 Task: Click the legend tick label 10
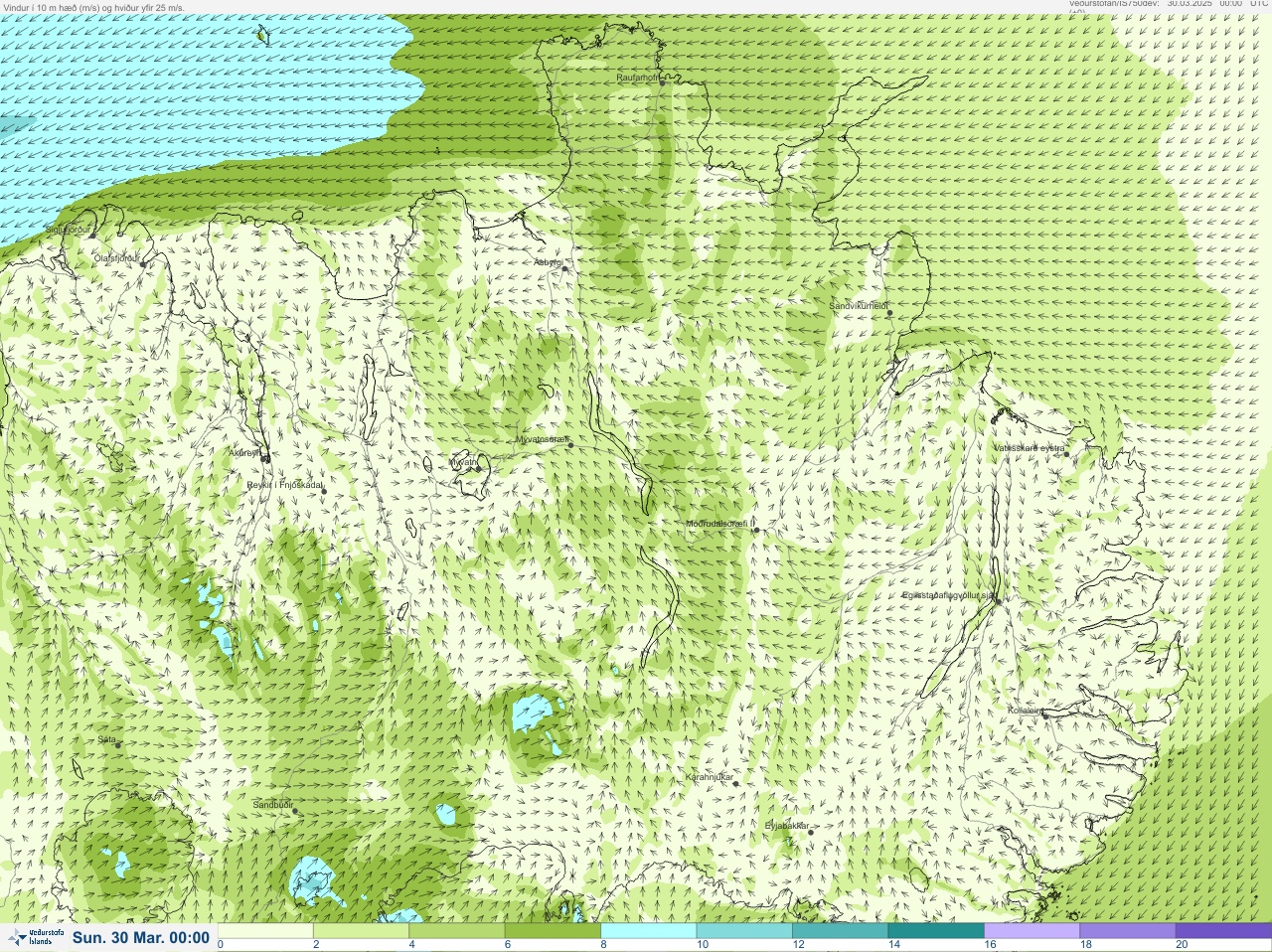click(703, 945)
